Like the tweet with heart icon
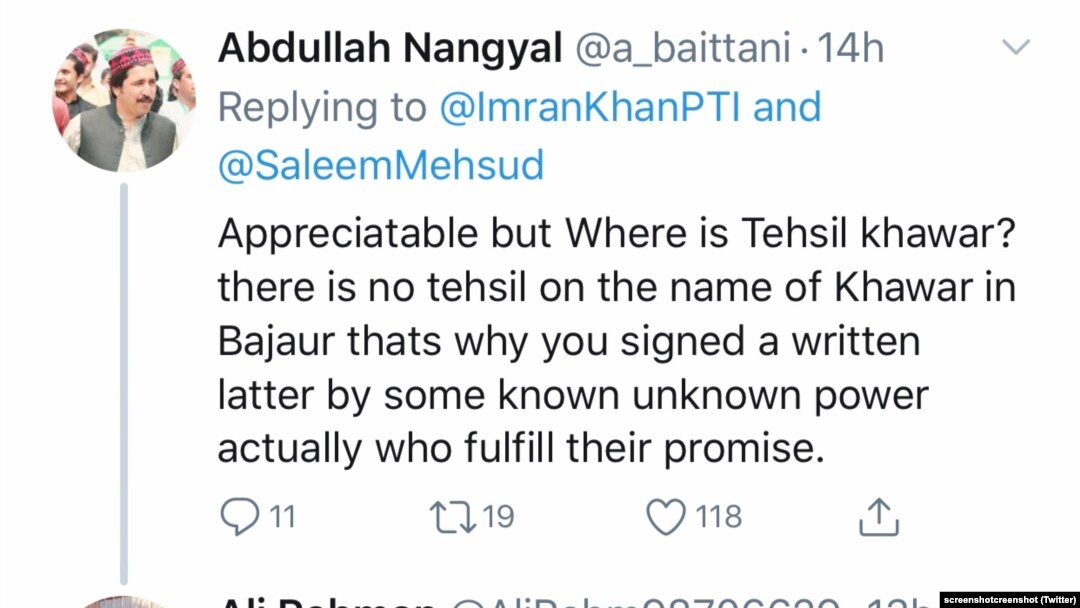Viewport: 1080px width, 608px height. point(666,516)
